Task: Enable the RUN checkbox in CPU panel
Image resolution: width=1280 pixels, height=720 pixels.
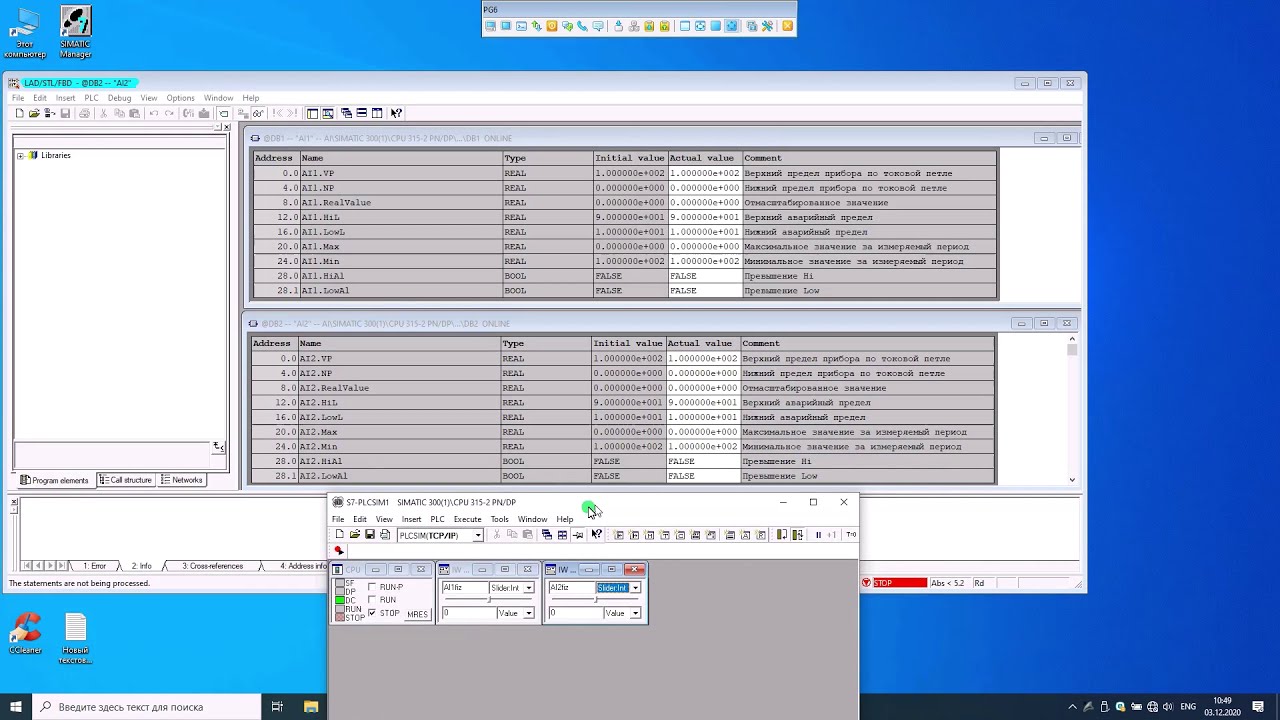Action: pyautogui.click(x=373, y=600)
